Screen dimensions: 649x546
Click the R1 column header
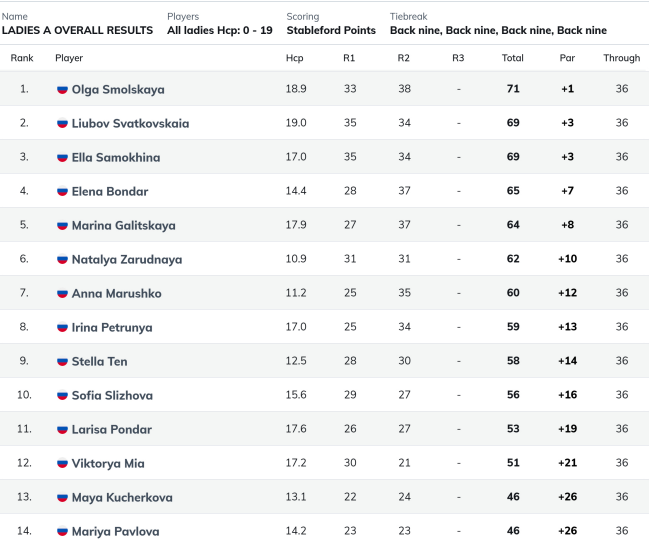349,58
